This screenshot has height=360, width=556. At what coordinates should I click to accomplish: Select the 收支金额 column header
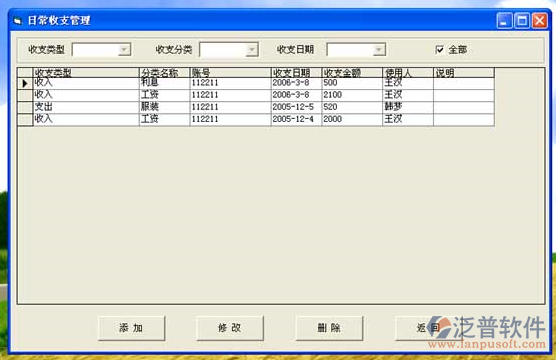(x=352, y=73)
